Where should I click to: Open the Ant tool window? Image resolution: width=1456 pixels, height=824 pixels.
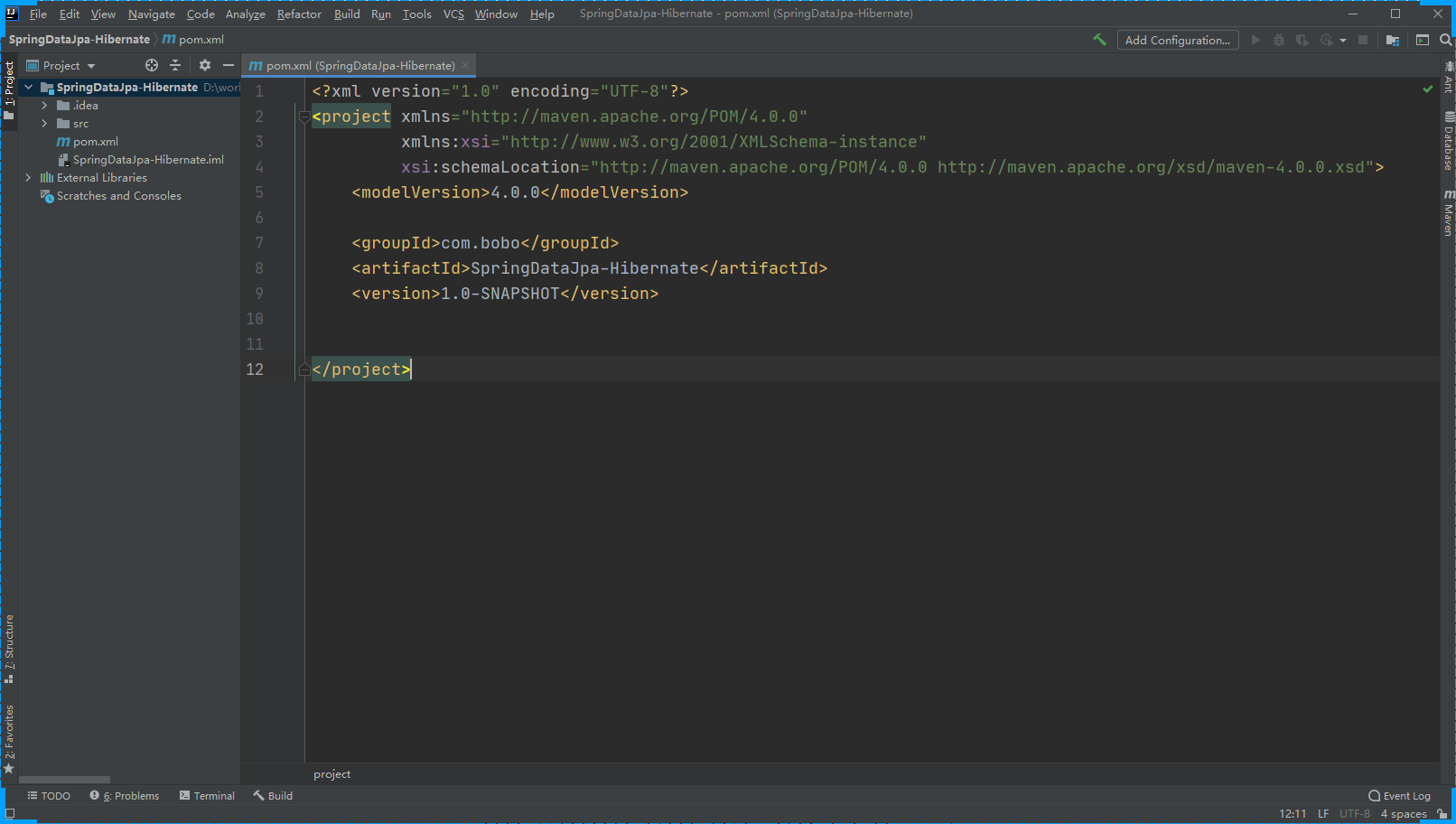pos(1448,77)
